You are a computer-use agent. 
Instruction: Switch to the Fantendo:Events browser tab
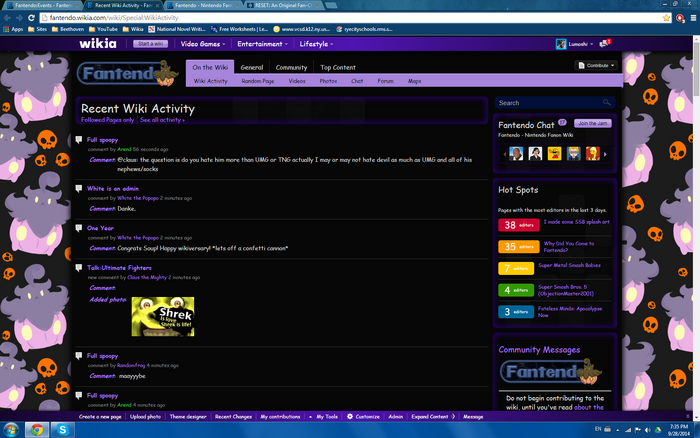click(42, 5)
